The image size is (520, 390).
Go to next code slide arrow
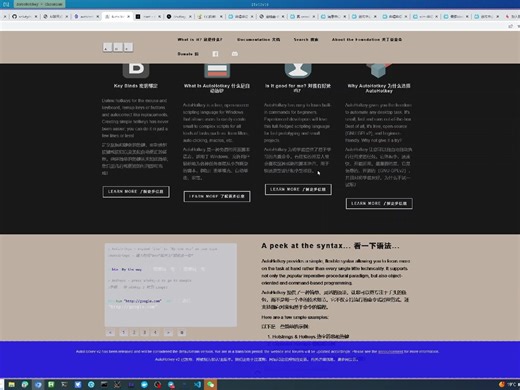click(x=169, y=332)
